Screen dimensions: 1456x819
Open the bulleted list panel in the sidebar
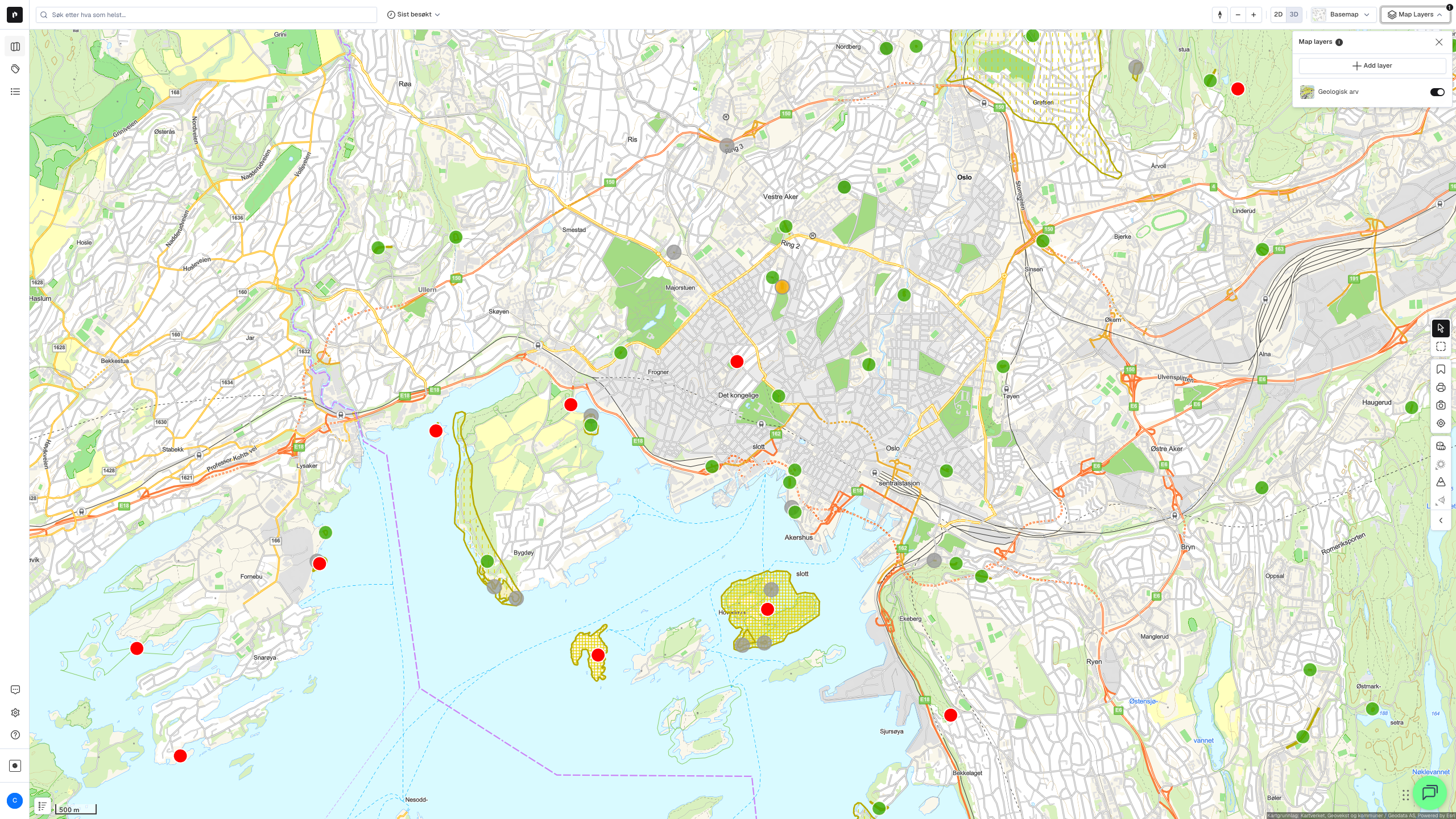[x=15, y=92]
